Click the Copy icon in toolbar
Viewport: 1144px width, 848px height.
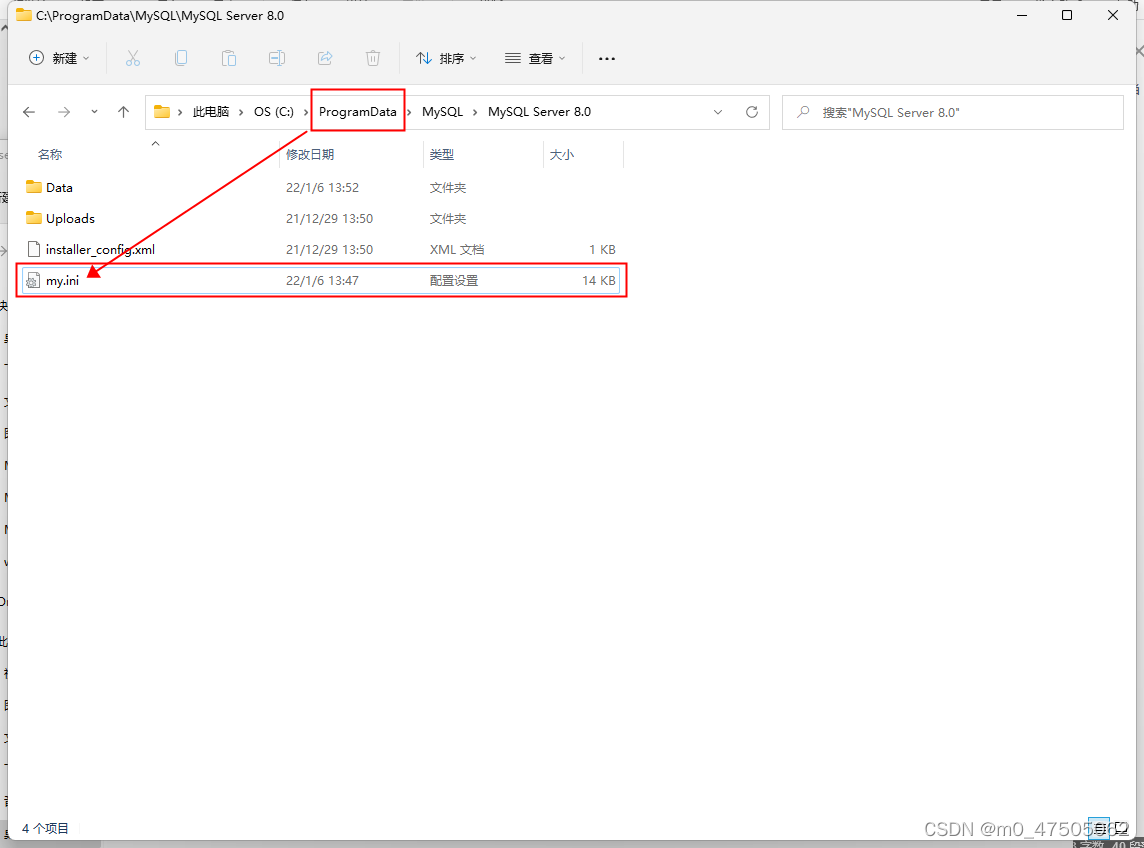pyautogui.click(x=181, y=58)
